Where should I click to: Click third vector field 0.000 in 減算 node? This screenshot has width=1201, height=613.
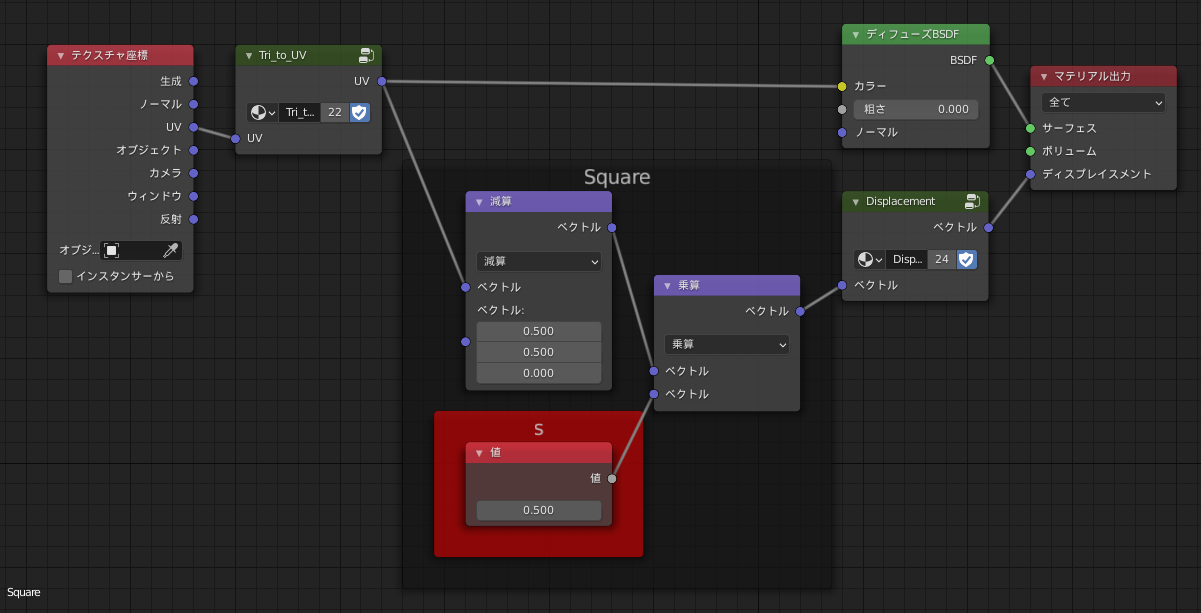click(x=539, y=373)
